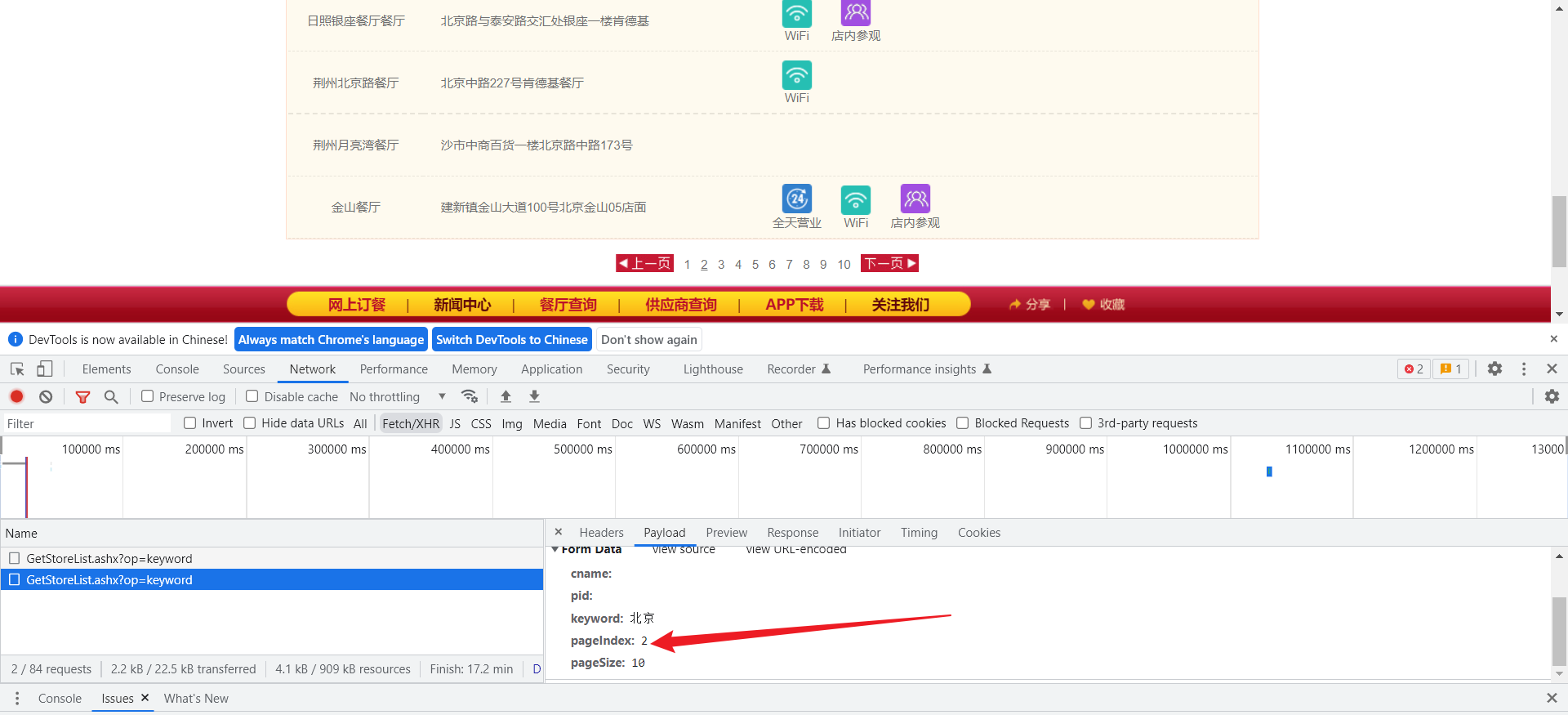Go to 下一页 next page
Viewport: 1568px width, 715px height.
[889, 263]
